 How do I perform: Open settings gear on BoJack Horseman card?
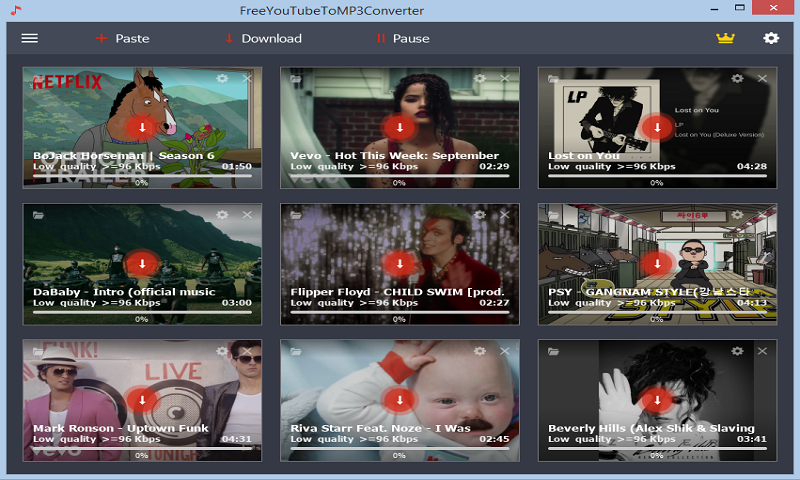coord(222,79)
